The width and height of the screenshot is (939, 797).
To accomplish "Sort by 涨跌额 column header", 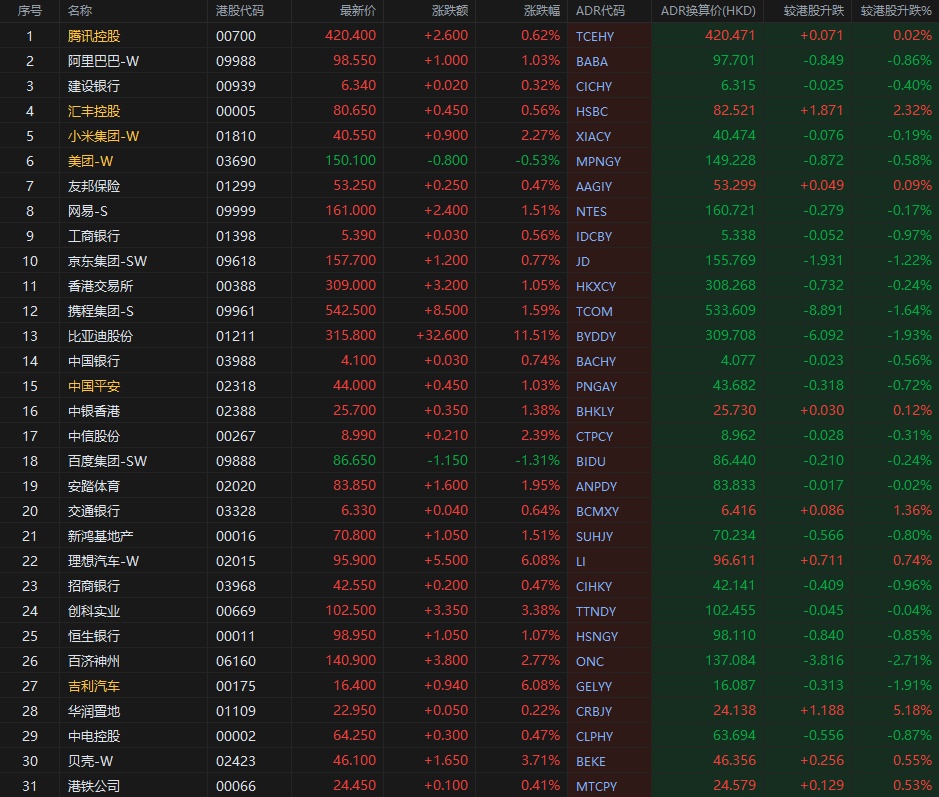I will pyautogui.click(x=450, y=11).
